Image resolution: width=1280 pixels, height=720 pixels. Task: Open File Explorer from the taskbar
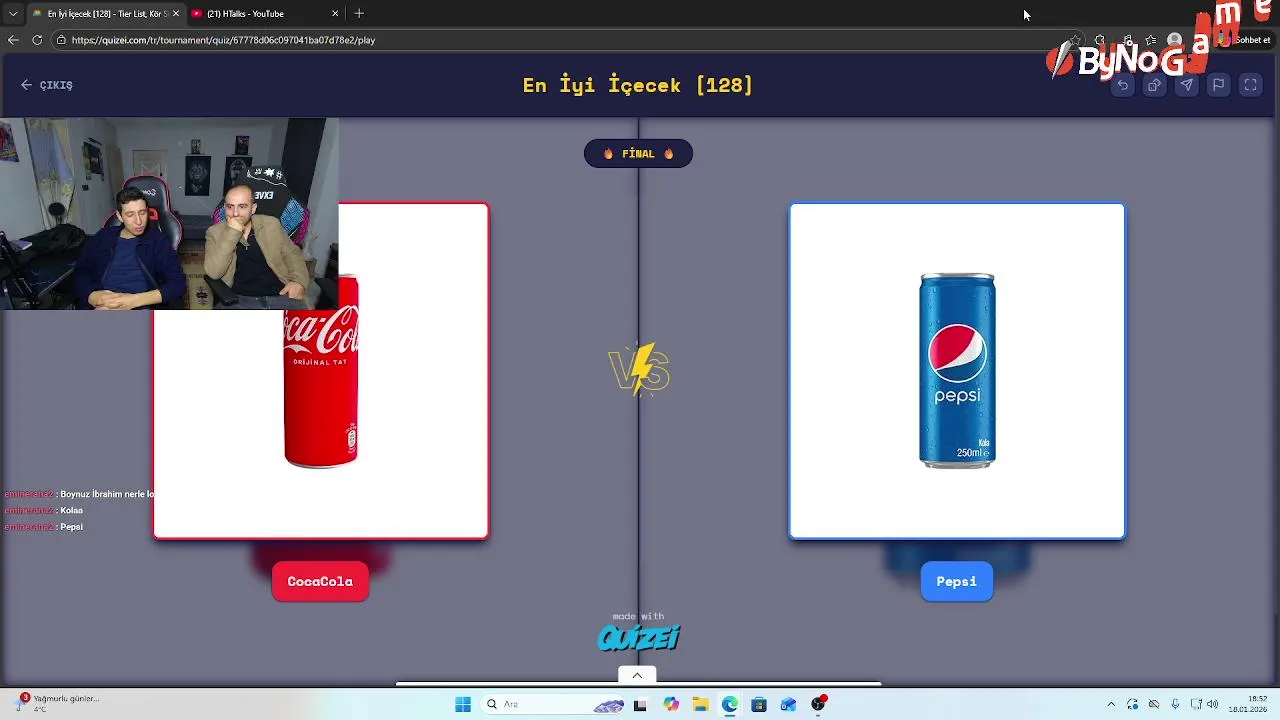point(700,704)
